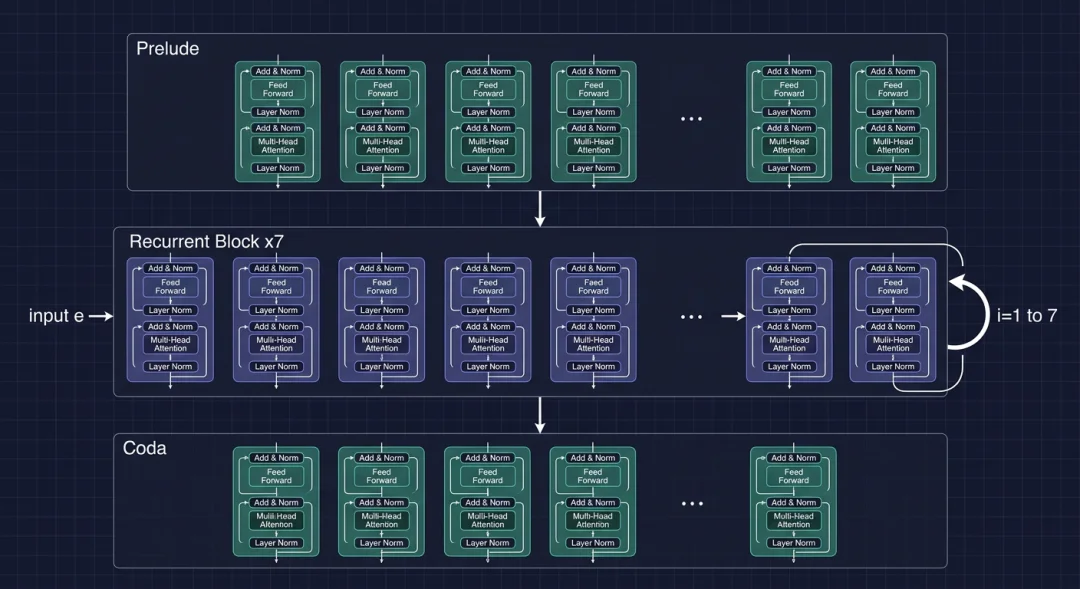
Task: Click the ellipsis dots in the Coda row
Action: click(x=691, y=503)
